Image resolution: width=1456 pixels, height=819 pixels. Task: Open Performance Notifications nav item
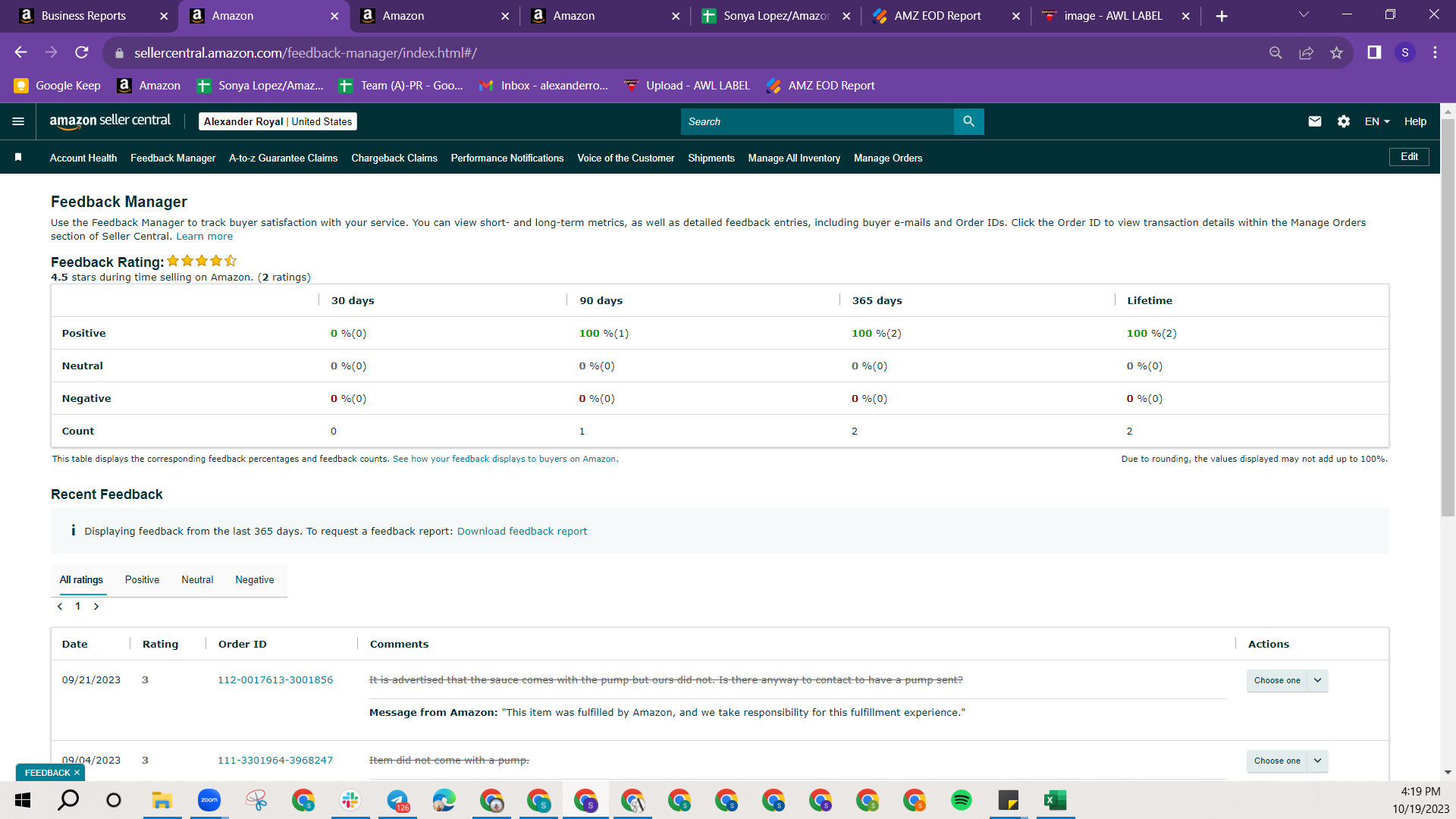point(507,158)
